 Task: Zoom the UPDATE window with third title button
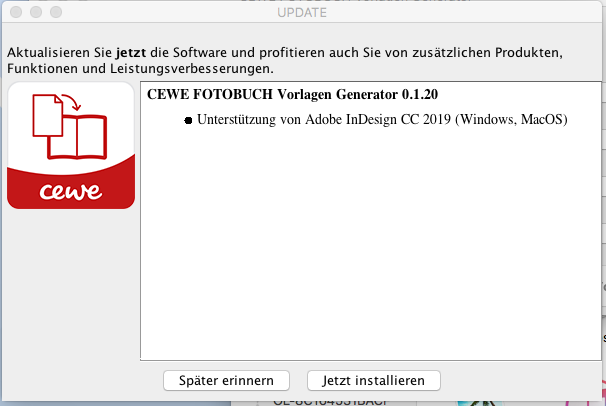[x=56, y=12]
